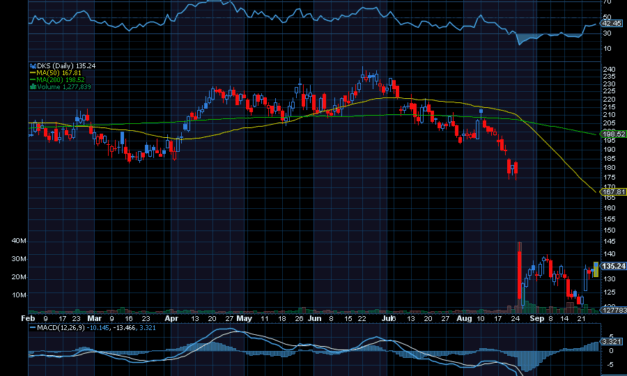Screen dimensions: 627x376
Task: Click the 30M volume axis label
Action: point(19,259)
